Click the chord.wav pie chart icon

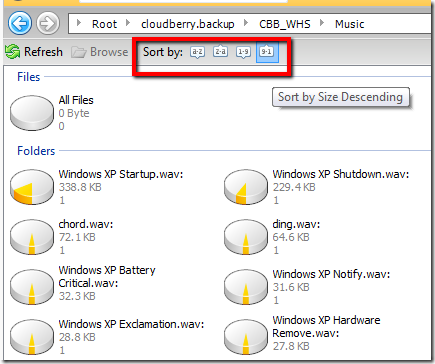coord(32,237)
